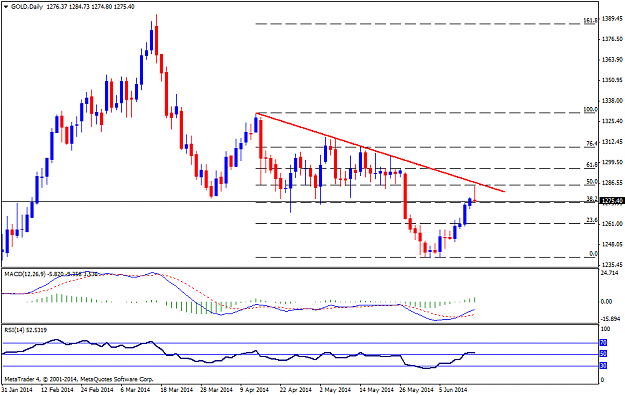Click the chart menu triangle beside GOLD,Daily

click(x=7, y=7)
